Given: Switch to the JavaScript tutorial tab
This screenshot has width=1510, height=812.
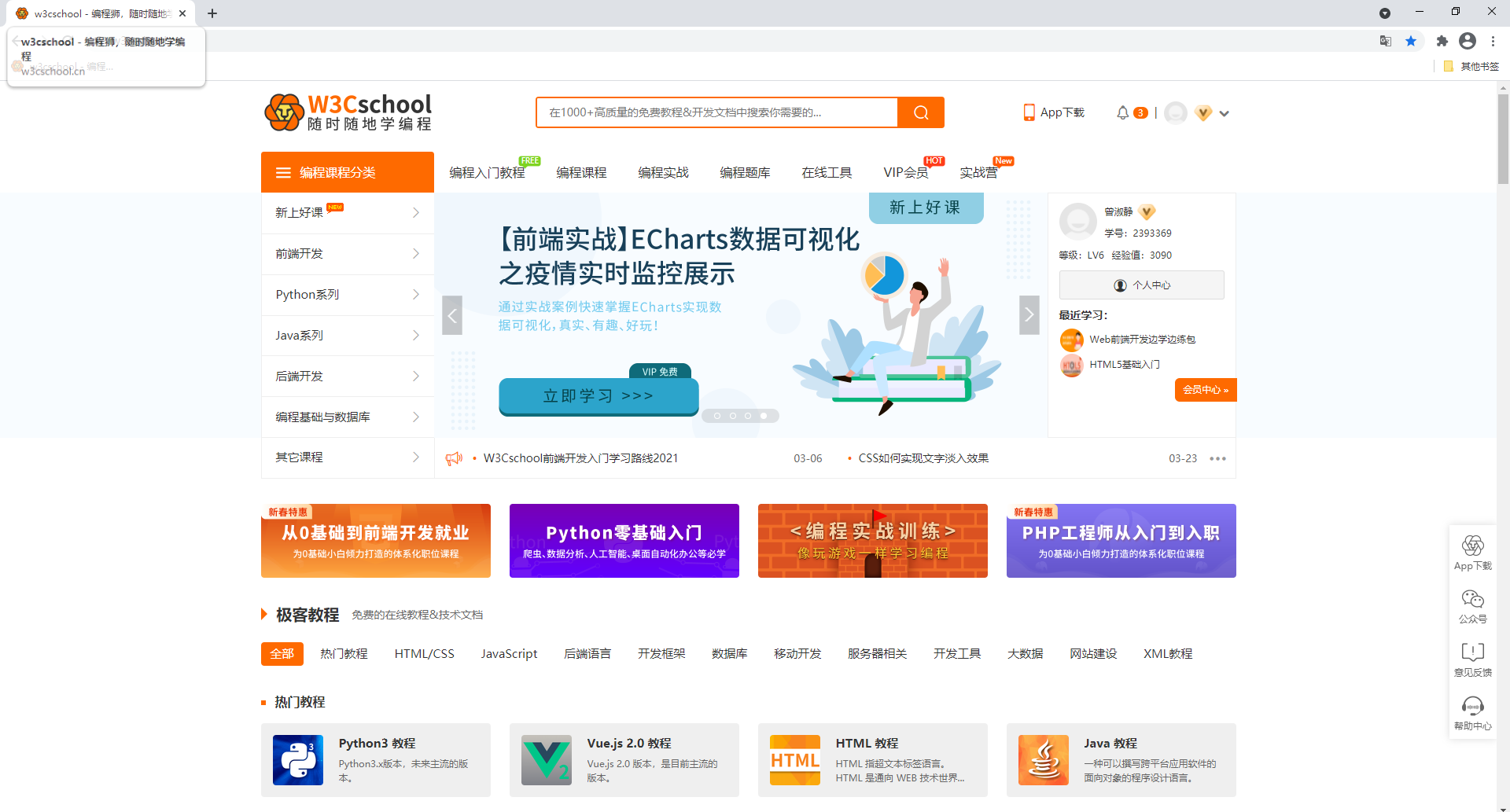Looking at the screenshot, I should 509,653.
